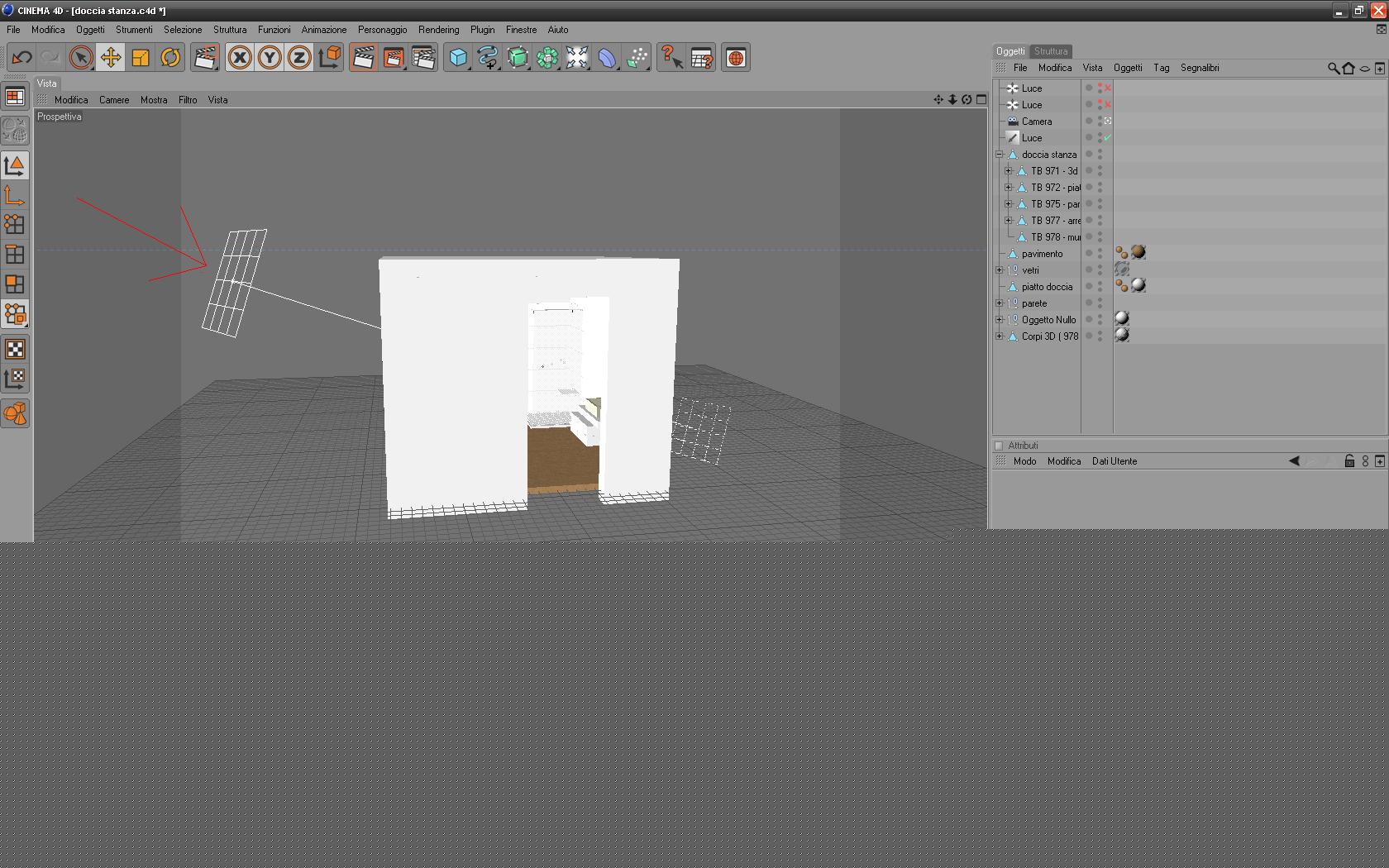Click the context help cursor icon
The height and width of the screenshot is (868, 1389).
(x=671, y=58)
